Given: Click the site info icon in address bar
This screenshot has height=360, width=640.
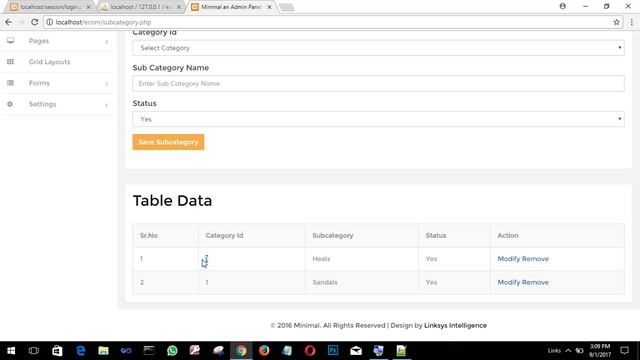Looking at the screenshot, I should click(x=49, y=22).
